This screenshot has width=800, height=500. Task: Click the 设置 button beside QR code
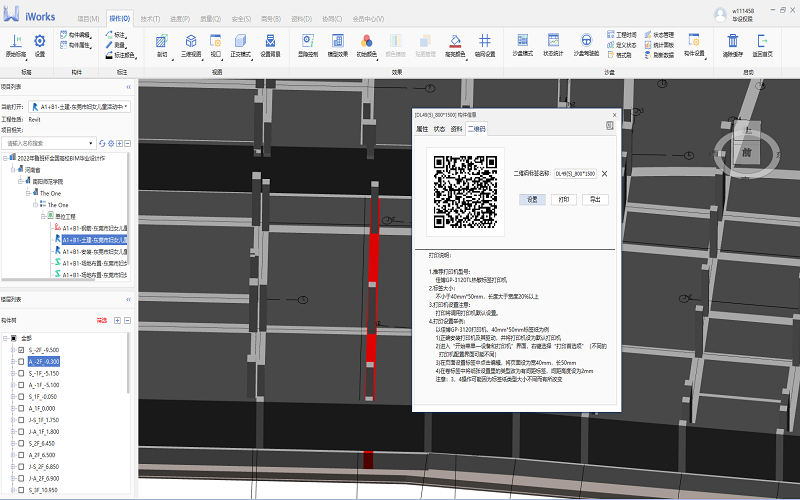[x=532, y=199]
